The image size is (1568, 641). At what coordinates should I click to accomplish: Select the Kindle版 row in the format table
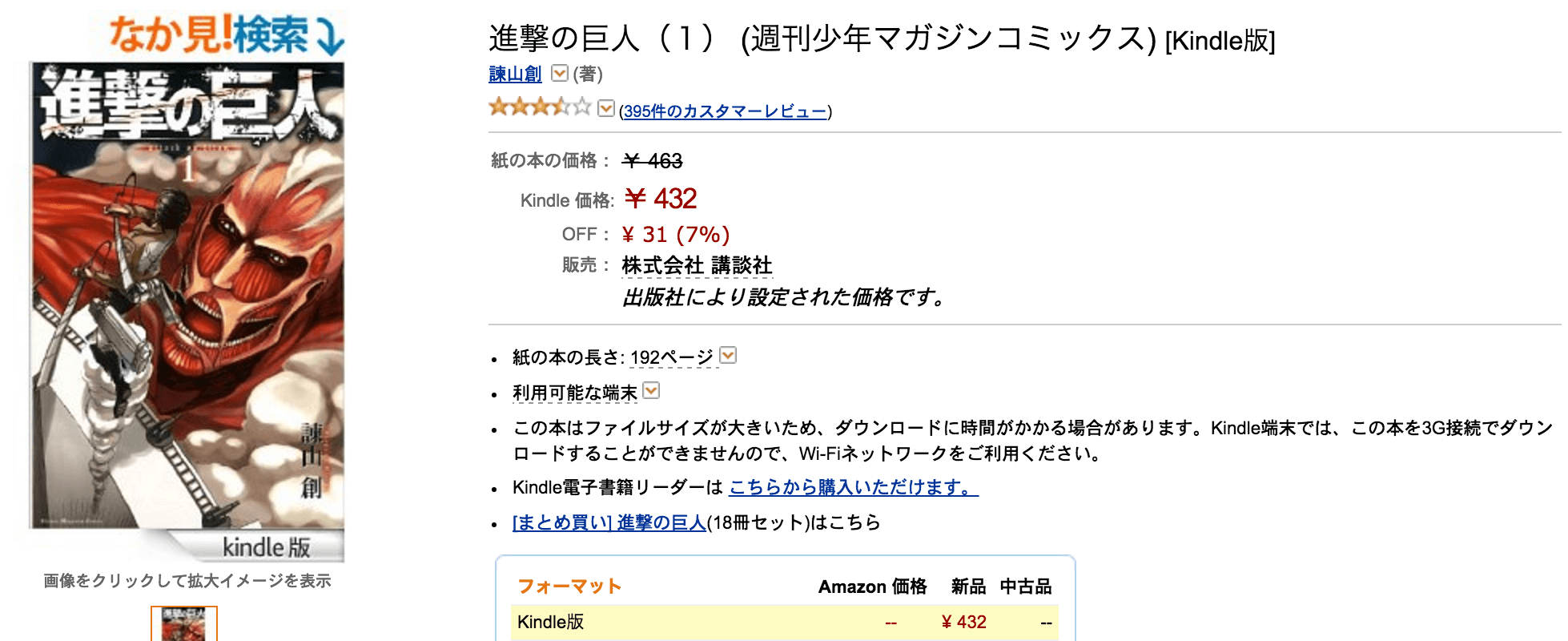click(x=553, y=622)
